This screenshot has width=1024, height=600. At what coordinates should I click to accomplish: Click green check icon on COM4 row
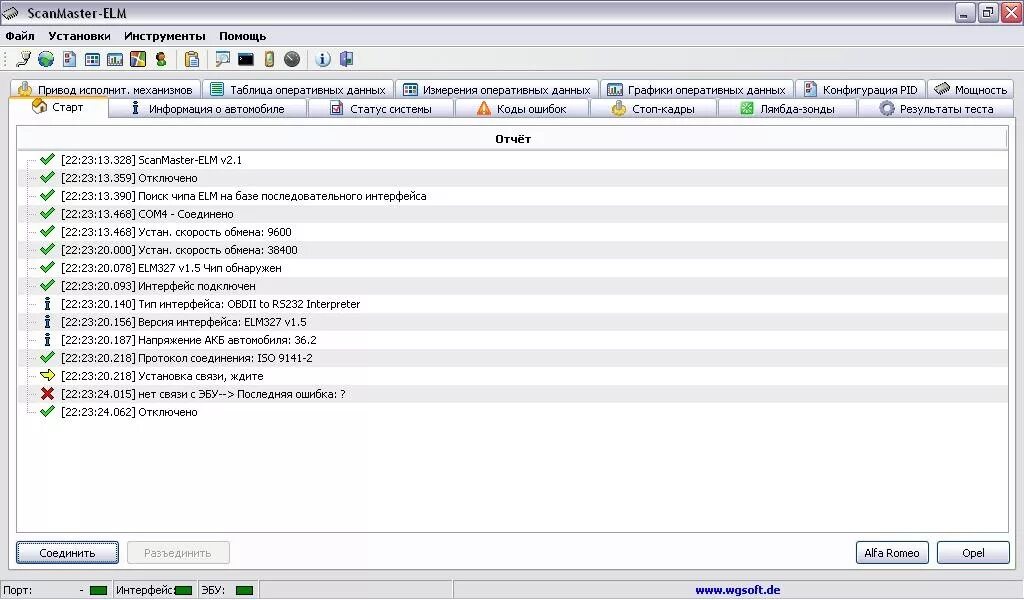pyautogui.click(x=47, y=213)
